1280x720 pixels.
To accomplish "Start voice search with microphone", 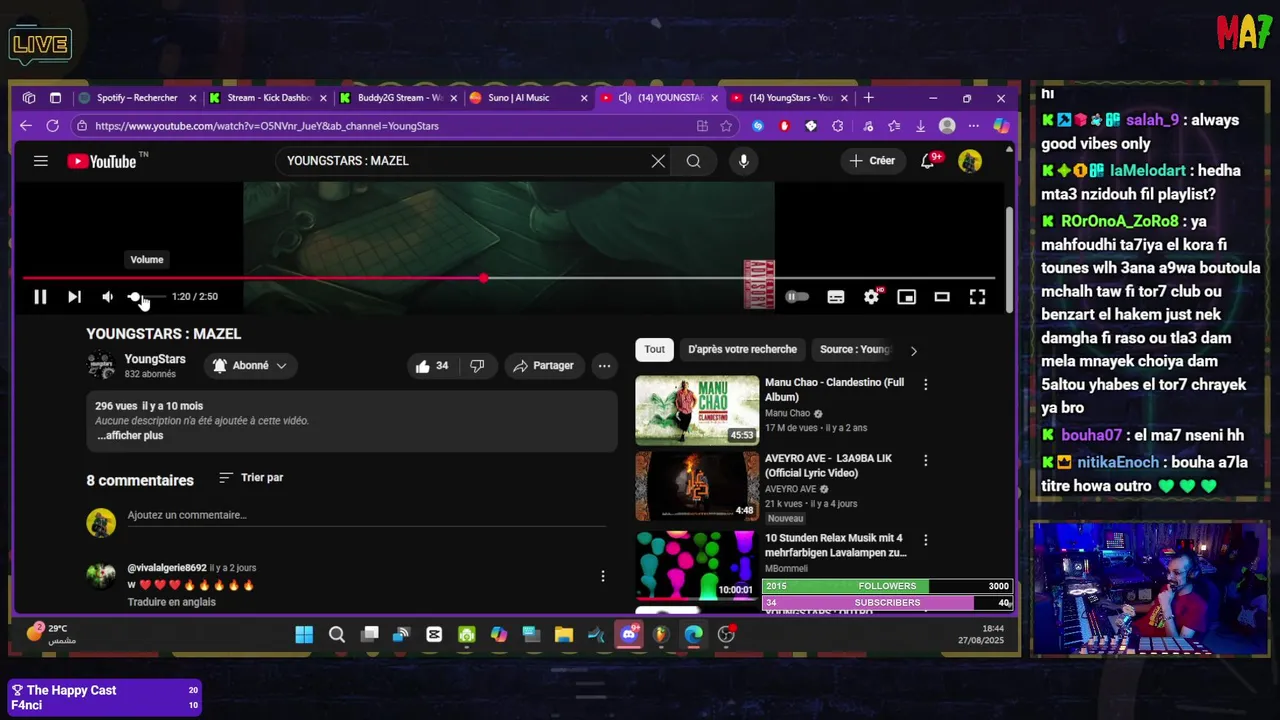I will pos(743,161).
